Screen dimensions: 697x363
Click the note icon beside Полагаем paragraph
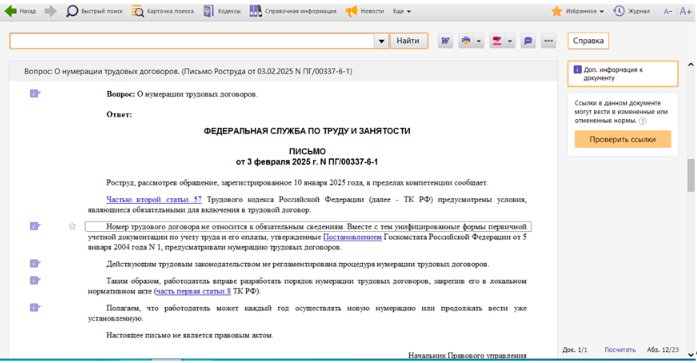35,307
